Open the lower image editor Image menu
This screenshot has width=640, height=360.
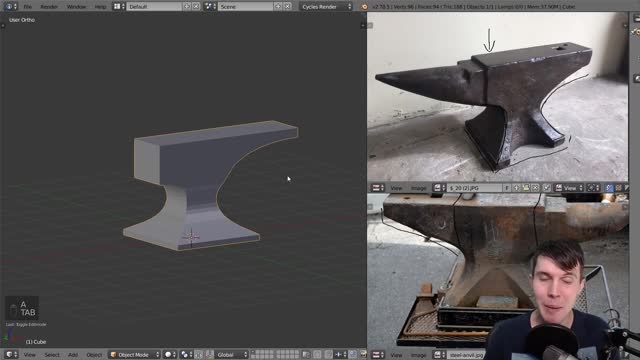pos(418,355)
